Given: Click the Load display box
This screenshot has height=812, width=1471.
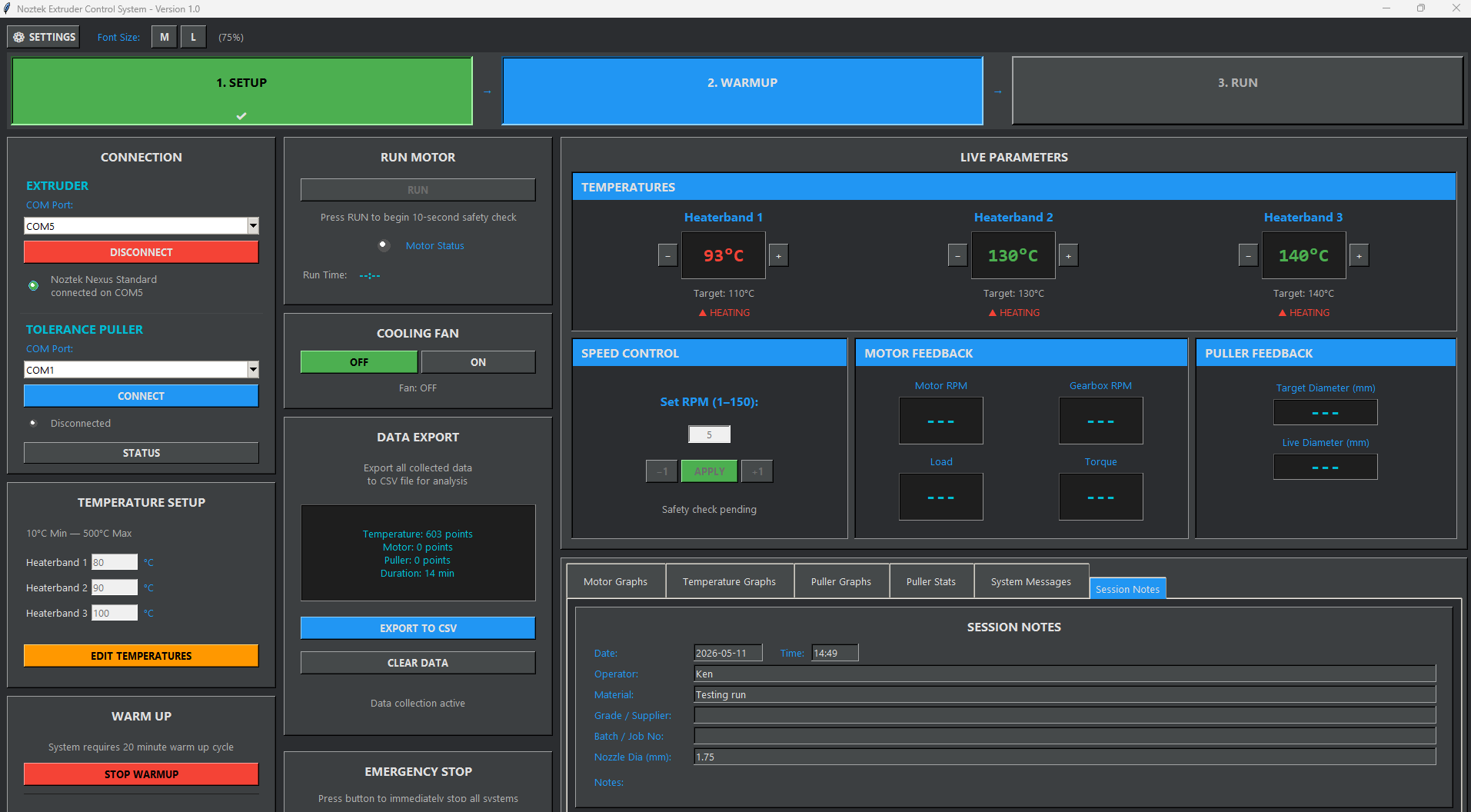Looking at the screenshot, I should [x=941, y=497].
